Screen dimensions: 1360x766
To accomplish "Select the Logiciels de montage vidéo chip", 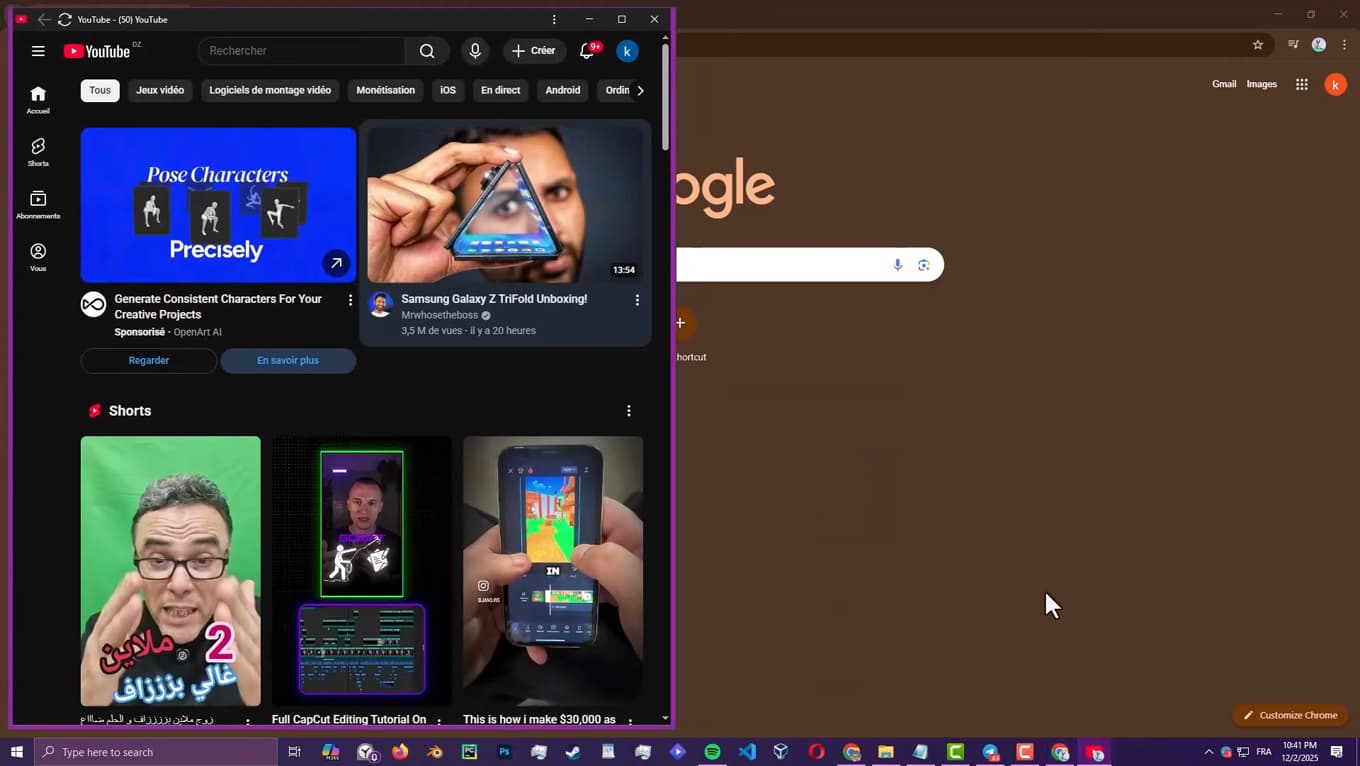I will pos(270,90).
